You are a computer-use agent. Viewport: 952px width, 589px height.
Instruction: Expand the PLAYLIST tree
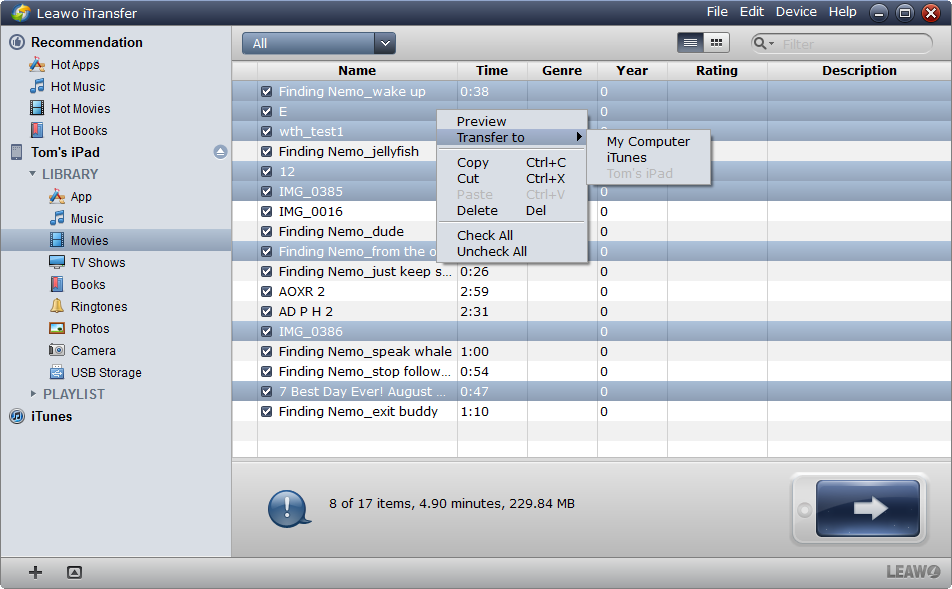click(x=33, y=394)
